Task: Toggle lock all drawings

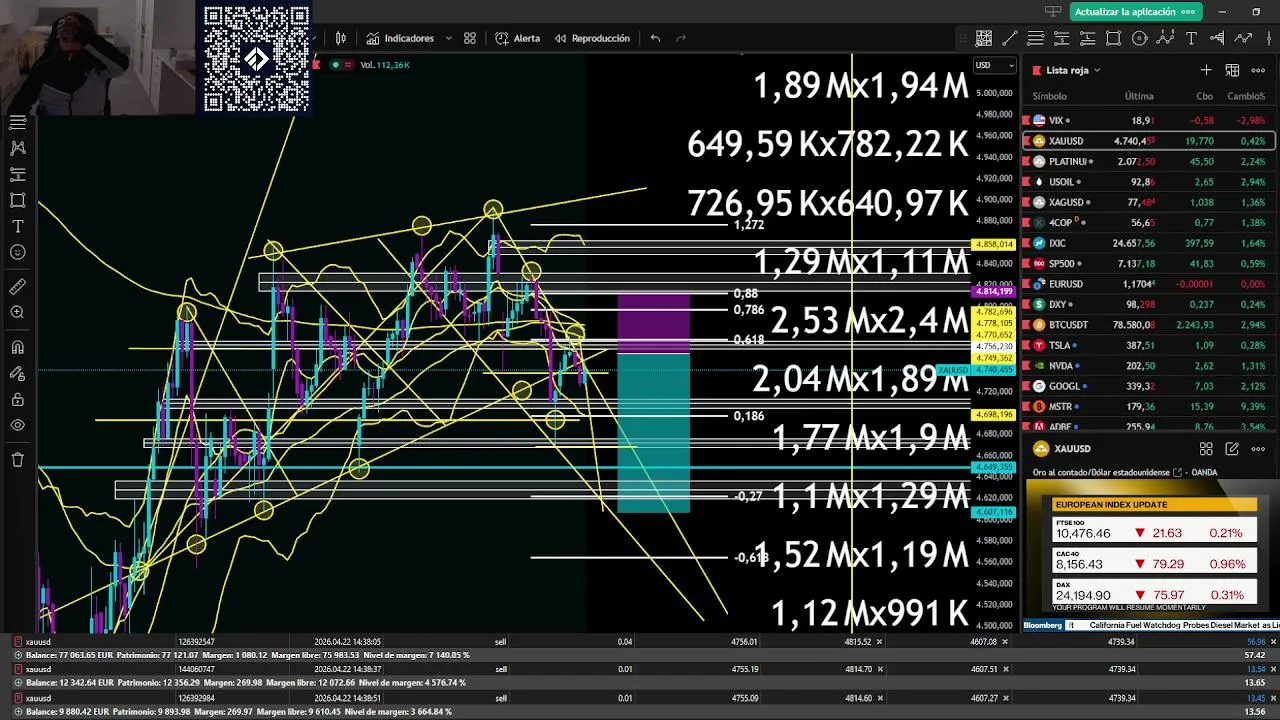Action: [17, 399]
